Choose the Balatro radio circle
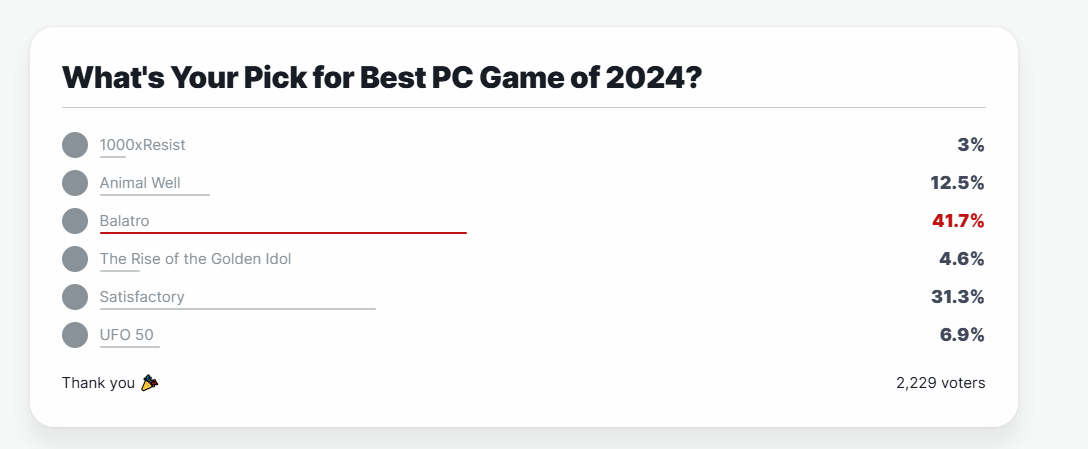Viewport: 1088px width, 449px height. (75, 221)
